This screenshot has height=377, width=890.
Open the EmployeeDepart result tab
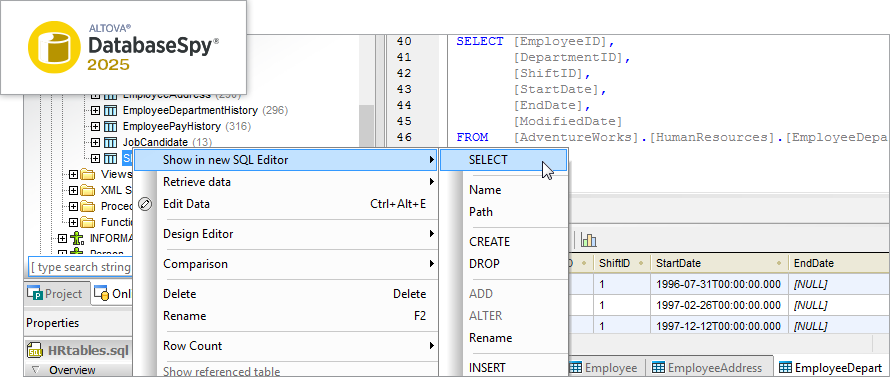tap(831, 367)
